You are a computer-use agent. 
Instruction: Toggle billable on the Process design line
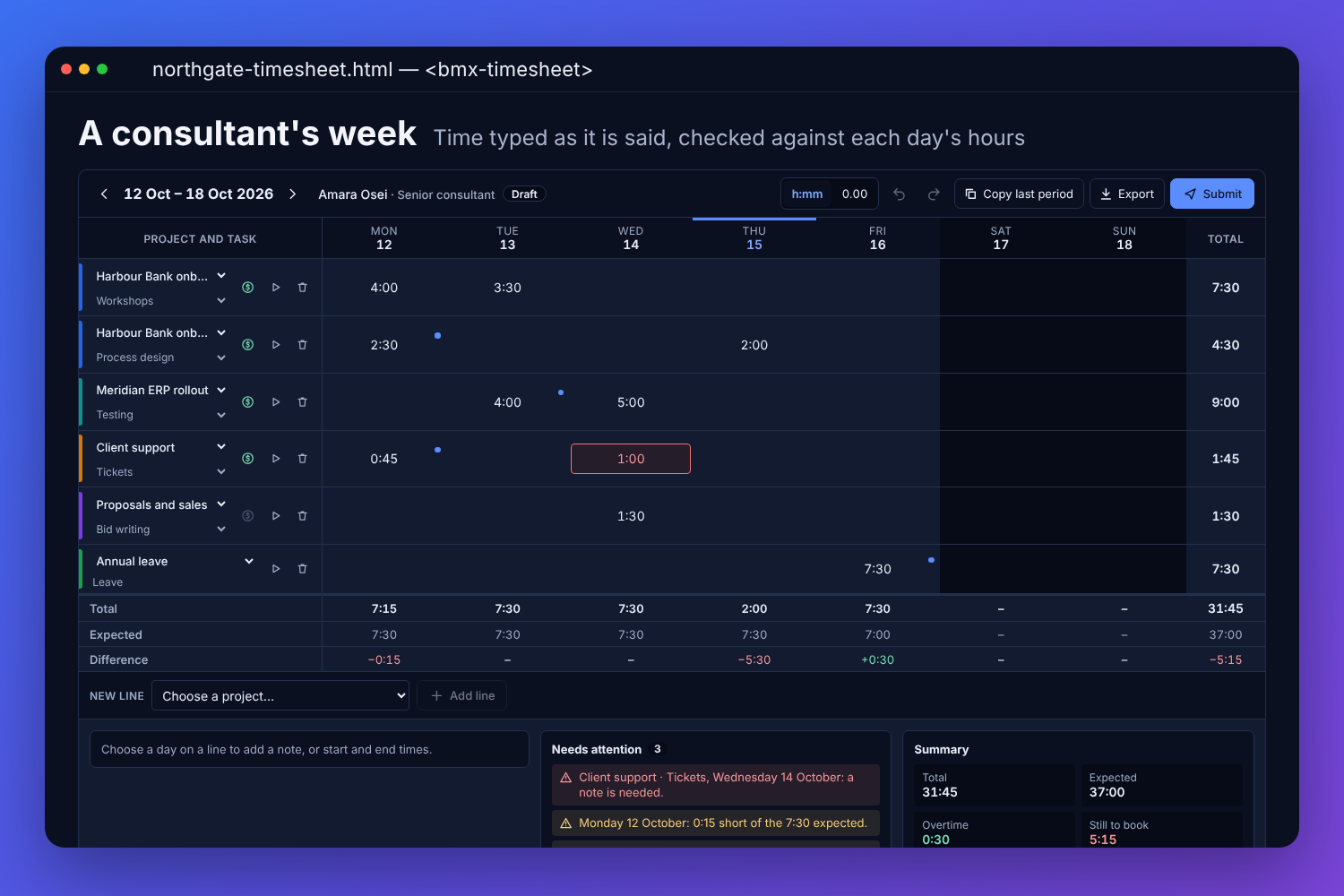pos(248,345)
